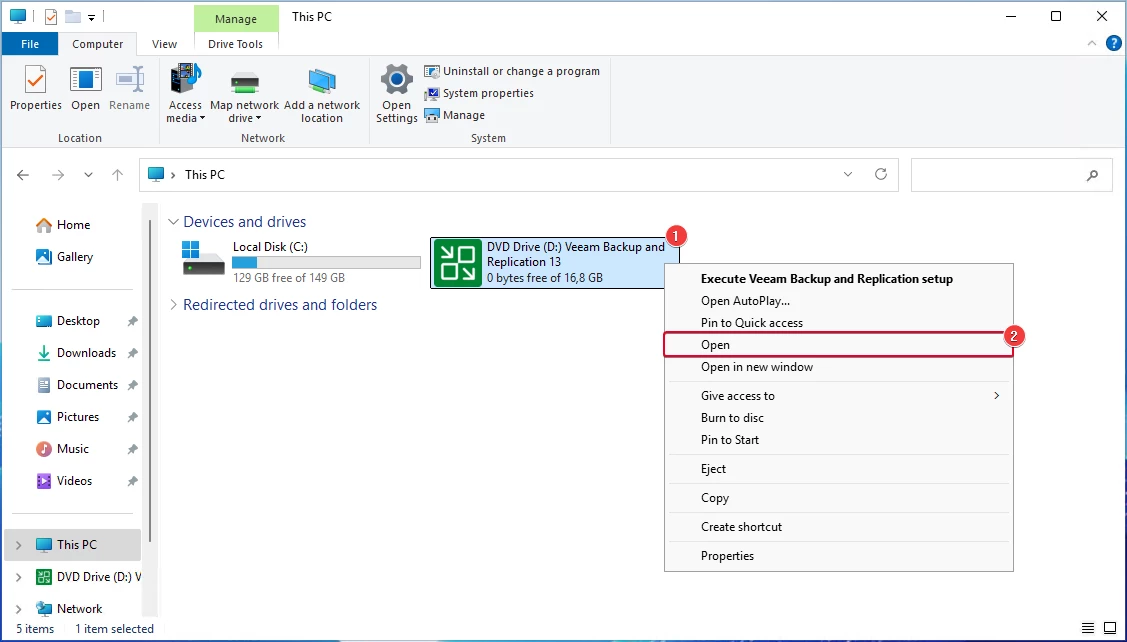
Task: Choose Pin to Quick access
Action: point(752,323)
